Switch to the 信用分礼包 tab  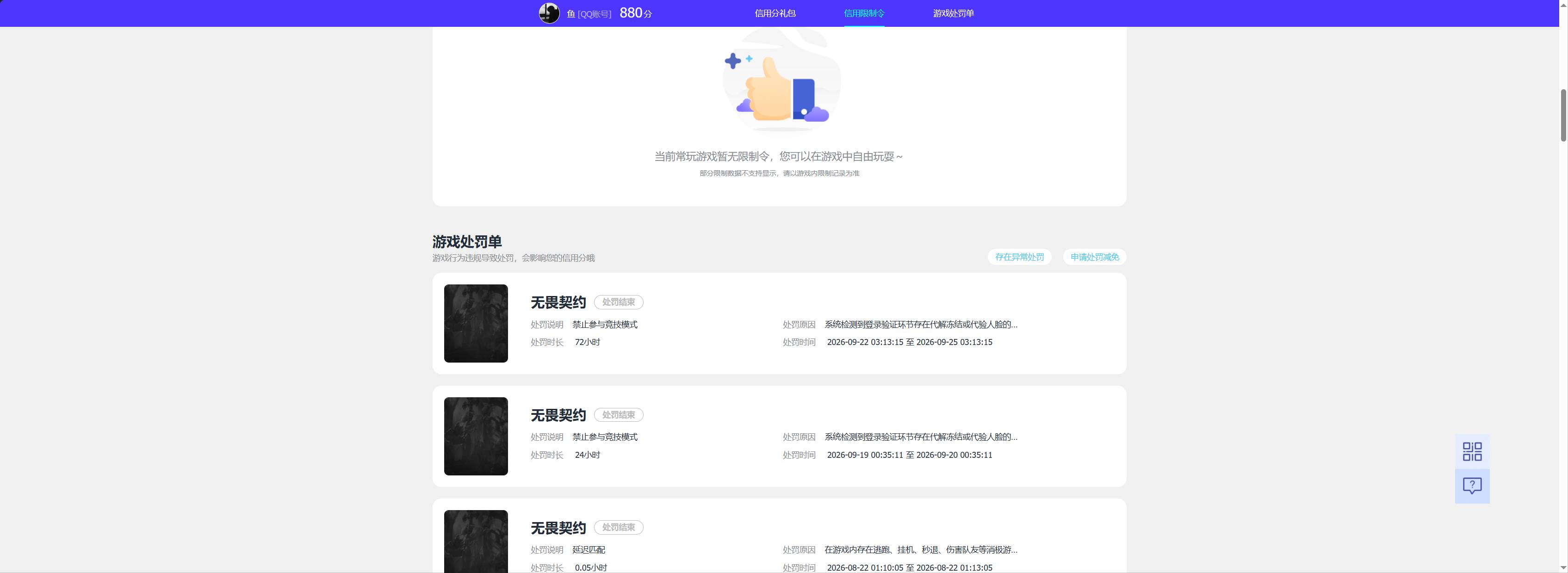click(775, 13)
